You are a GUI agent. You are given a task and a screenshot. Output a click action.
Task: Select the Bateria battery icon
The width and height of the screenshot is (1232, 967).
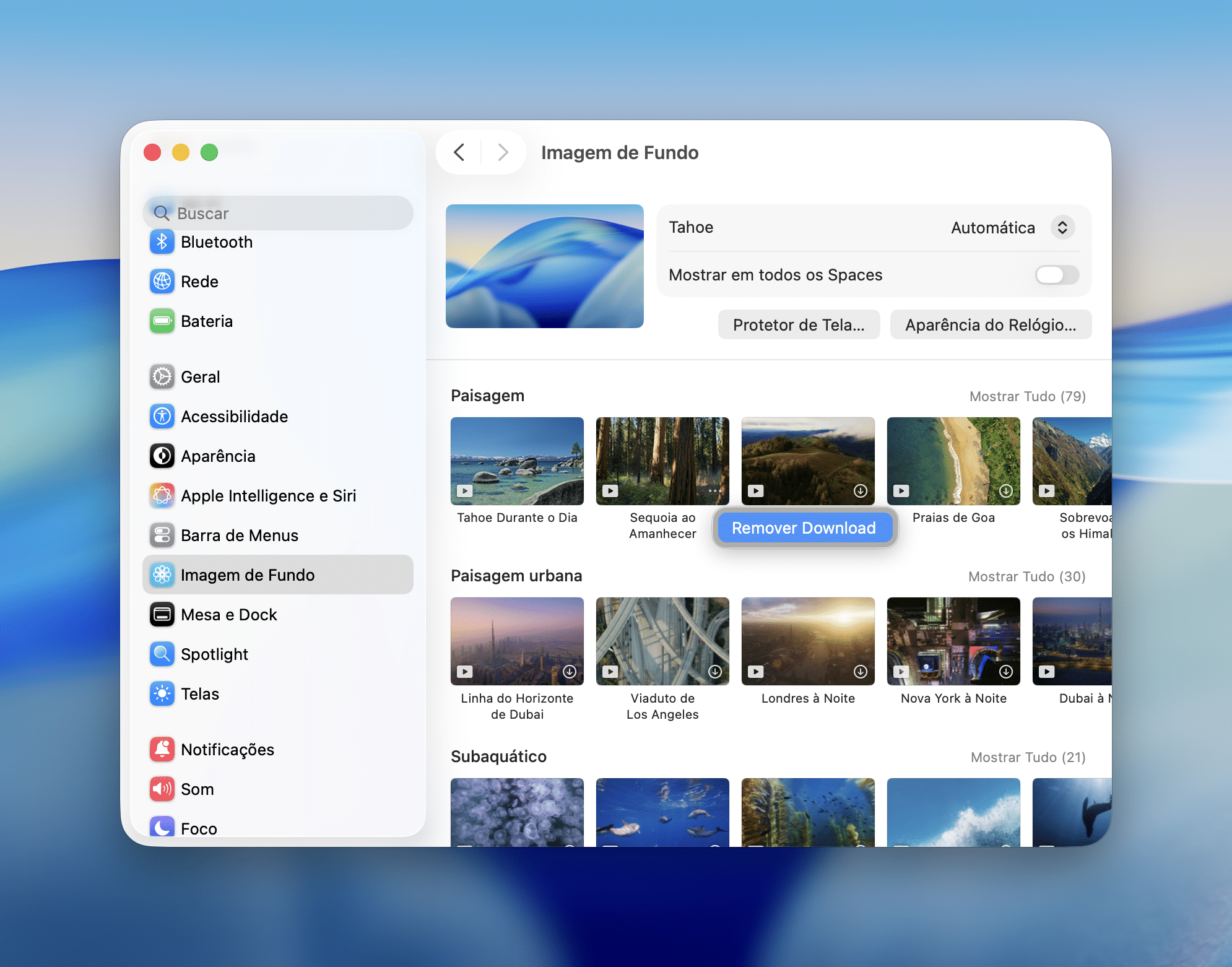point(162,321)
